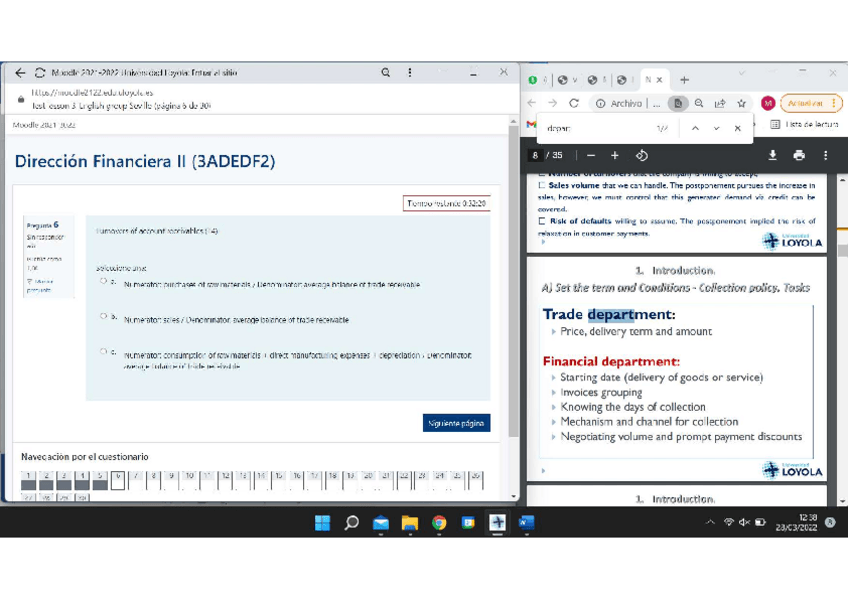Open Gmail bookmark in bookmarks bar
Image resolution: width=848 pixels, height=599 pixels.
pyautogui.click(x=531, y=124)
